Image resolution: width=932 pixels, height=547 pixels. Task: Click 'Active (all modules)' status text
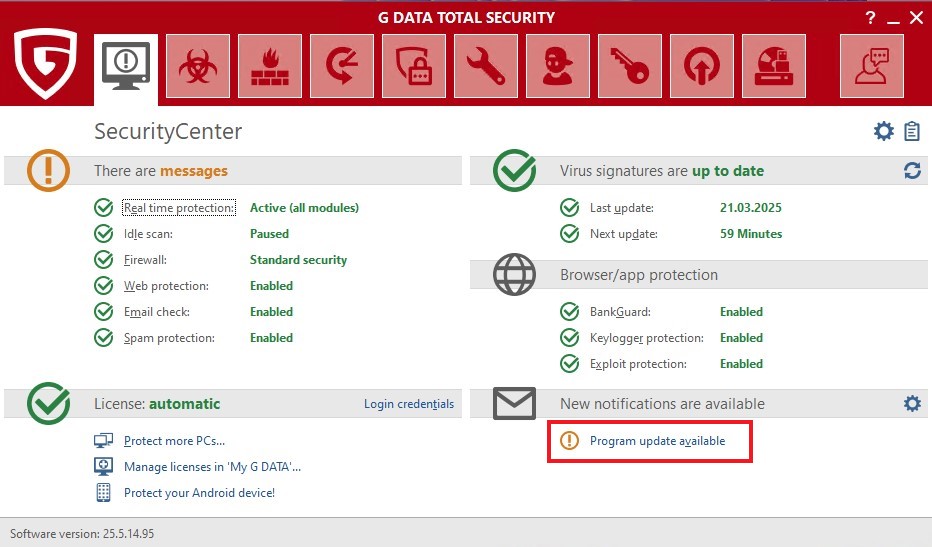[304, 208]
